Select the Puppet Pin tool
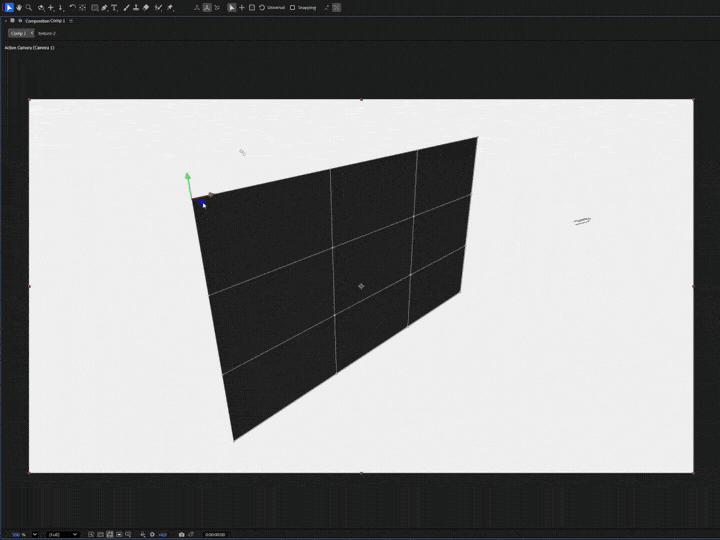The width and height of the screenshot is (720, 540). [x=170, y=7]
